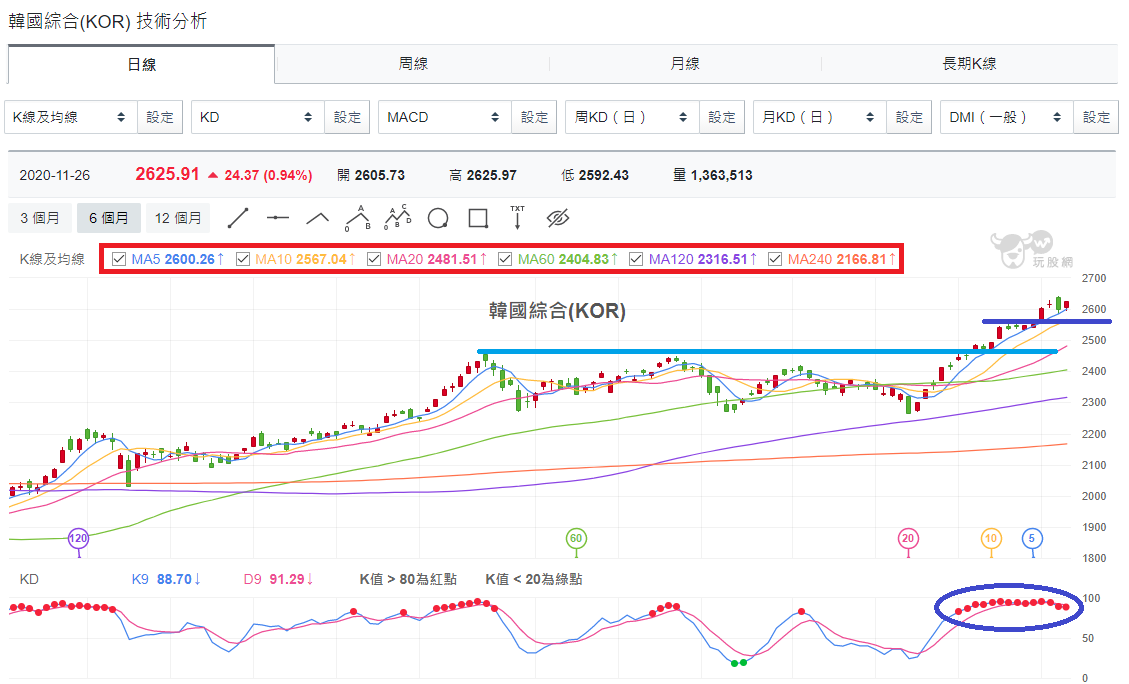Screen dimensions: 1129x684
Task: Click the purple 120 MA marker
Action: click(x=78, y=539)
